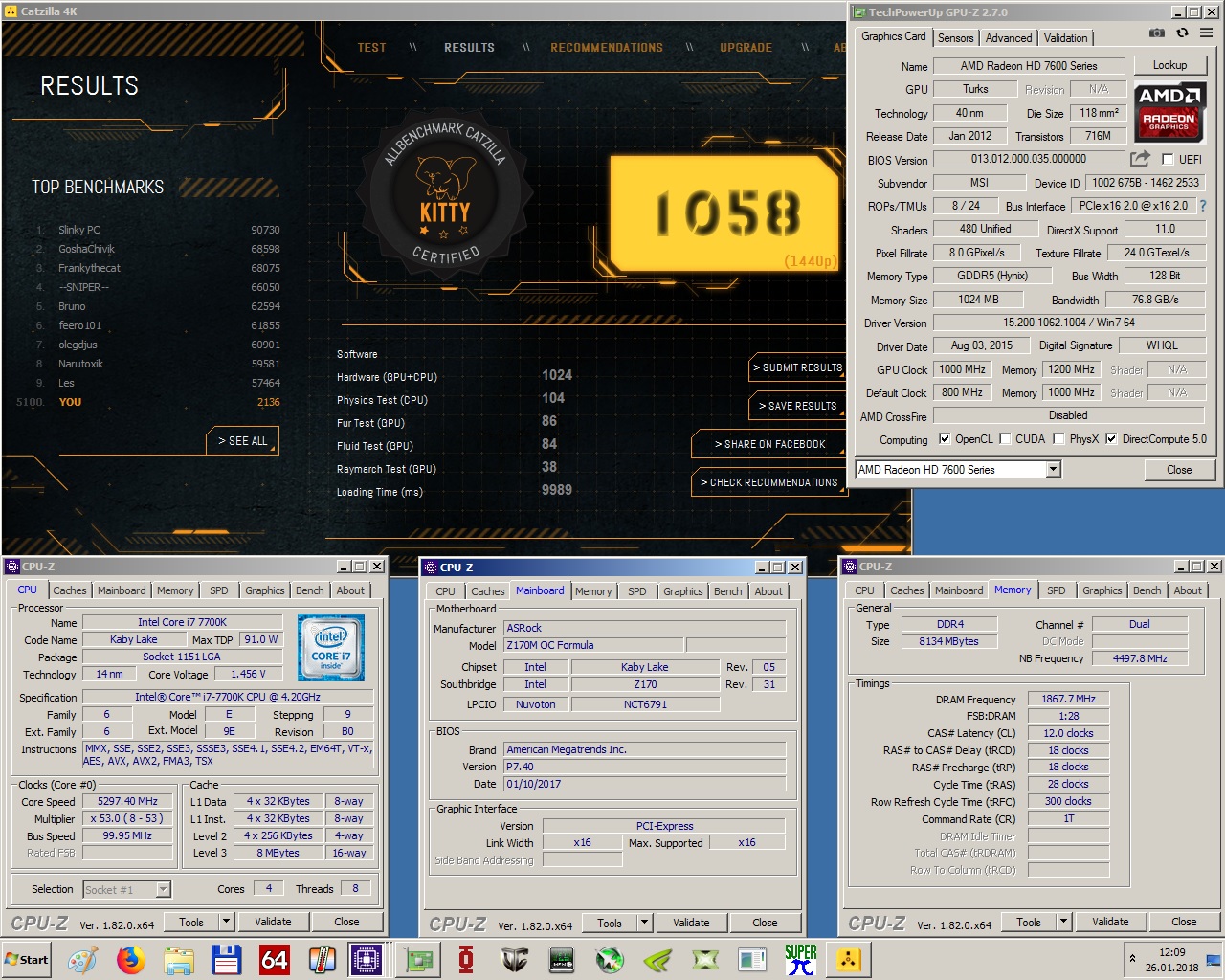
Task: Open the File Explorer taskbar icon
Action: pyautogui.click(x=179, y=960)
